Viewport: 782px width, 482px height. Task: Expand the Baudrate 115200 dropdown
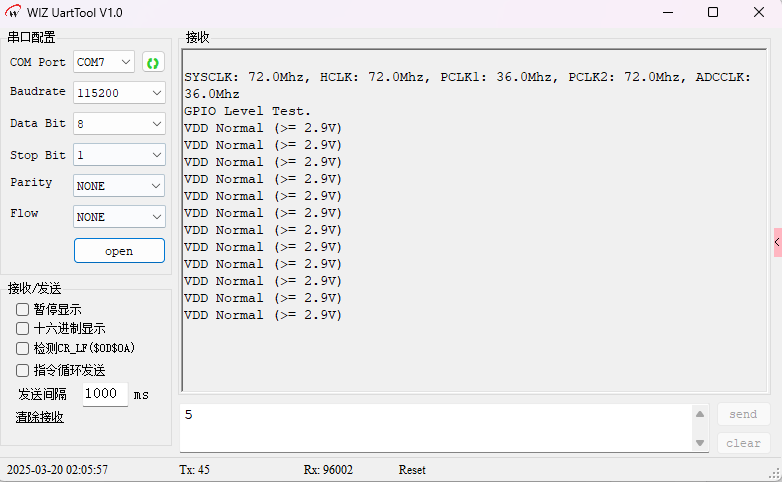coord(119,93)
